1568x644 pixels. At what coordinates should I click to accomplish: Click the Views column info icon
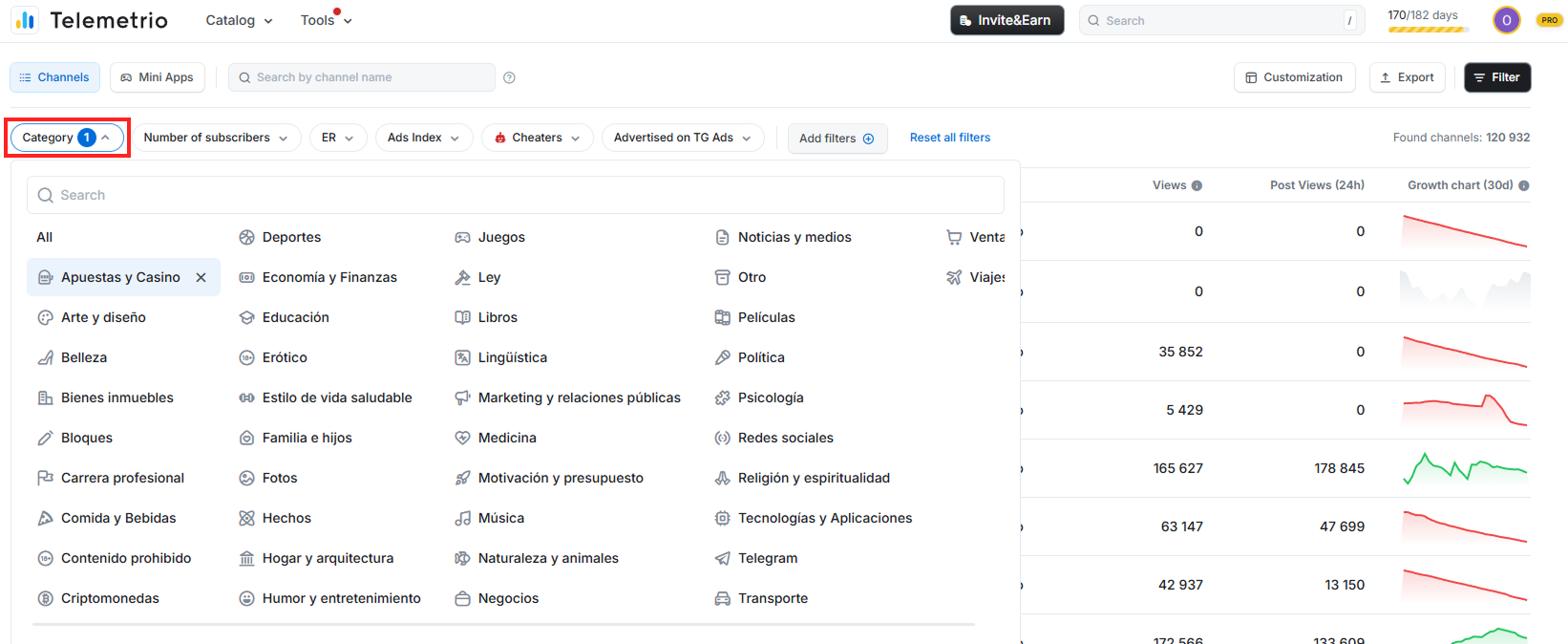point(1197,185)
